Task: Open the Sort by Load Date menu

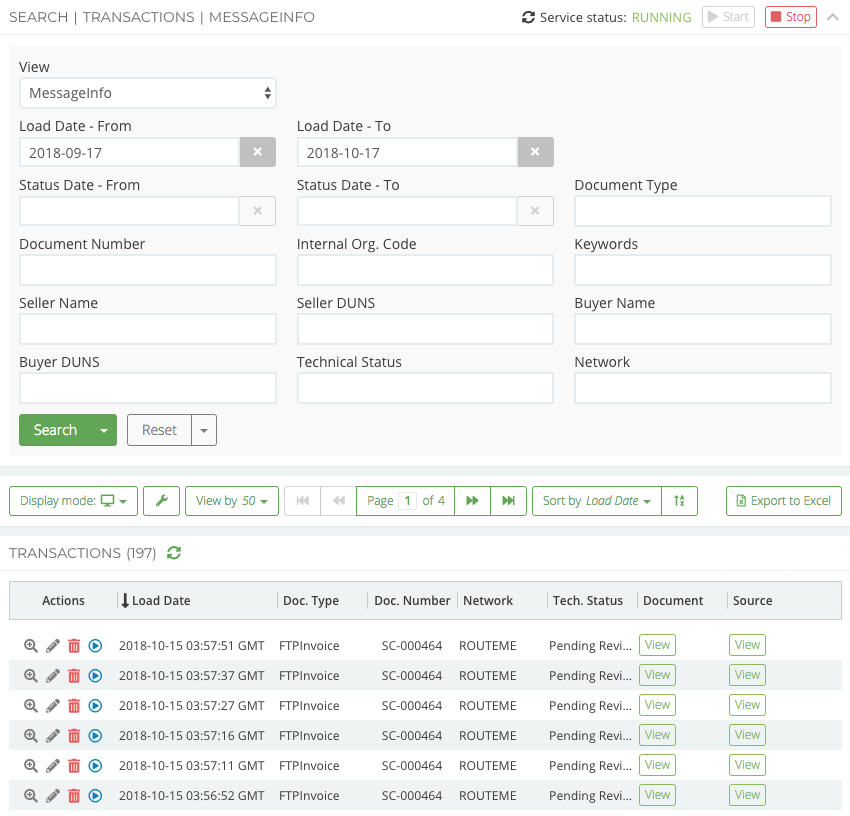Action: pyautogui.click(x=597, y=501)
